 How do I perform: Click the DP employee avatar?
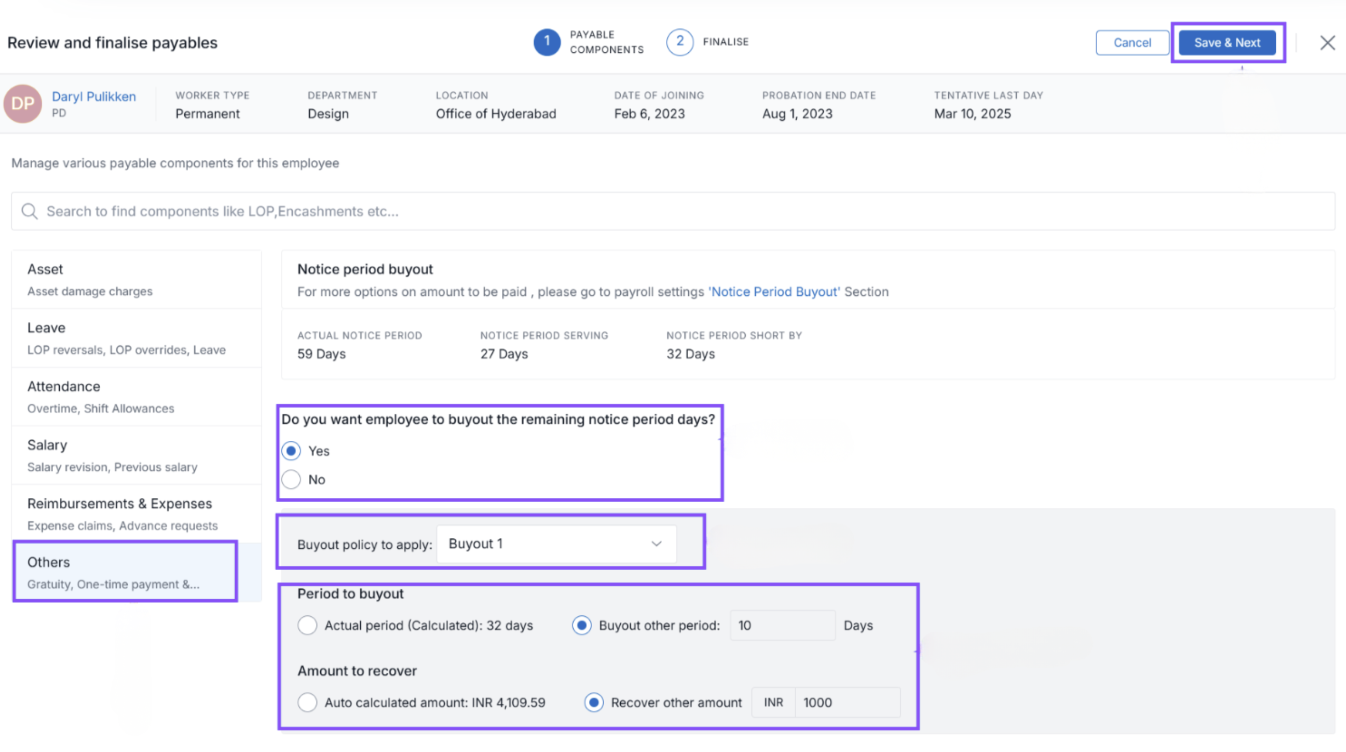22,104
